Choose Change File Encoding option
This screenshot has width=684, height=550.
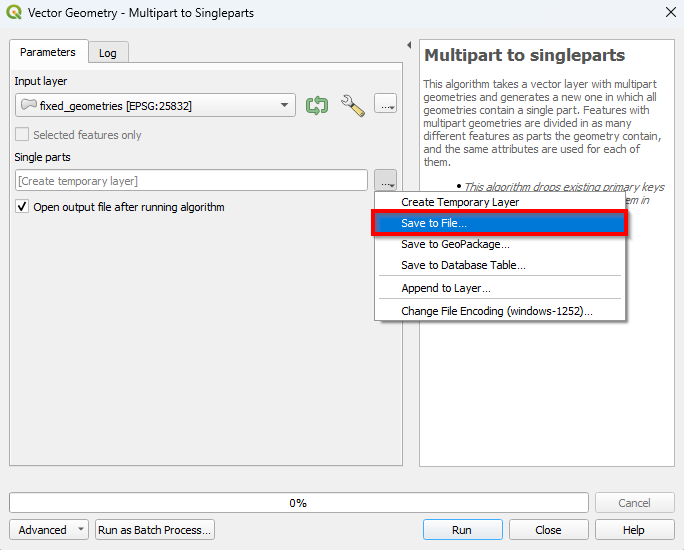(497, 311)
